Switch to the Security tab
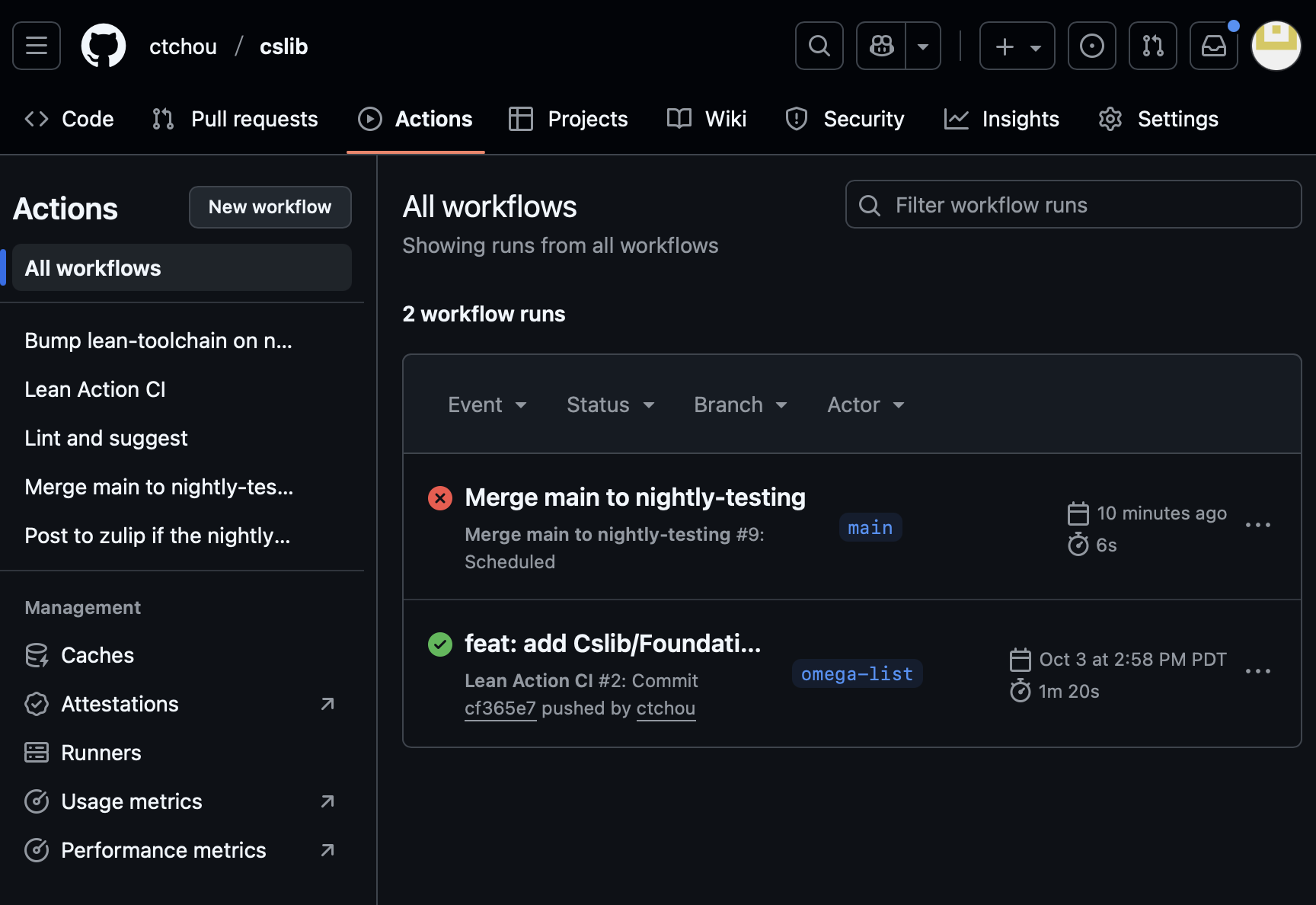 click(845, 119)
